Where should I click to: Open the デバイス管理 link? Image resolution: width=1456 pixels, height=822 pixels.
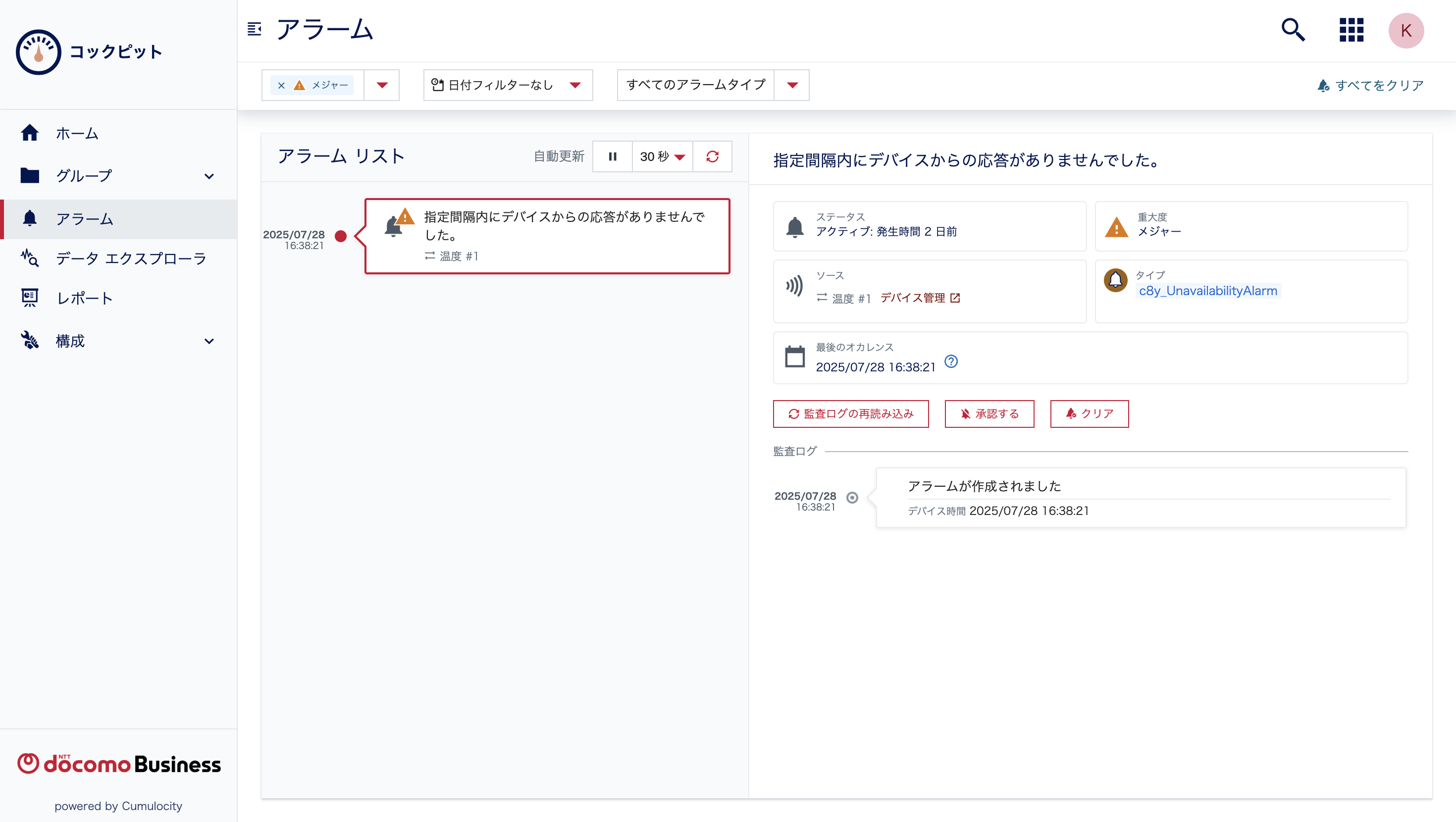click(920, 298)
